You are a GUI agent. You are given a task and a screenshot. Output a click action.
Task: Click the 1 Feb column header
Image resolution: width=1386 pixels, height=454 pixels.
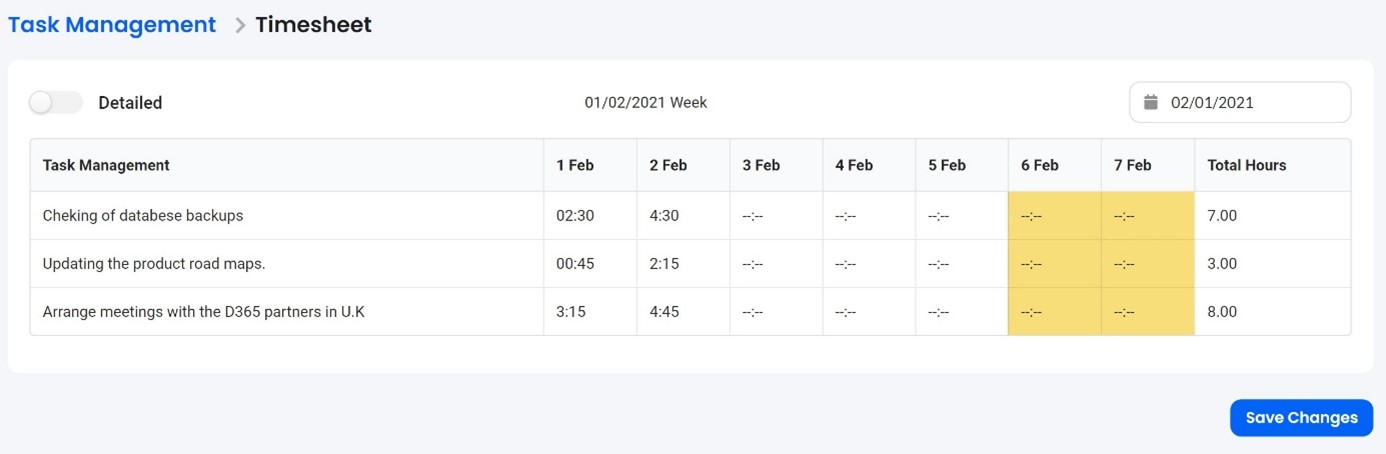click(x=575, y=165)
